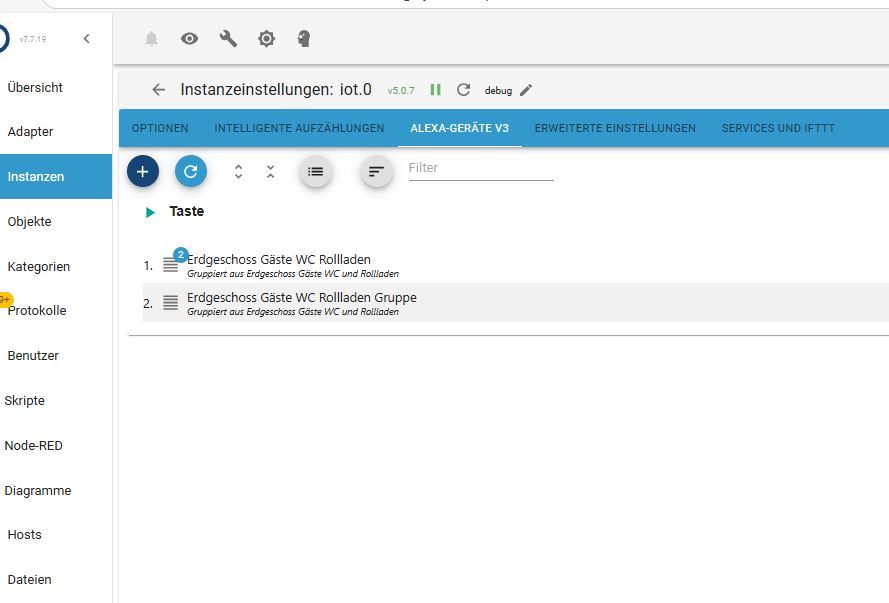889x603 pixels.
Task: Focus the Filter input field
Action: click(x=481, y=169)
